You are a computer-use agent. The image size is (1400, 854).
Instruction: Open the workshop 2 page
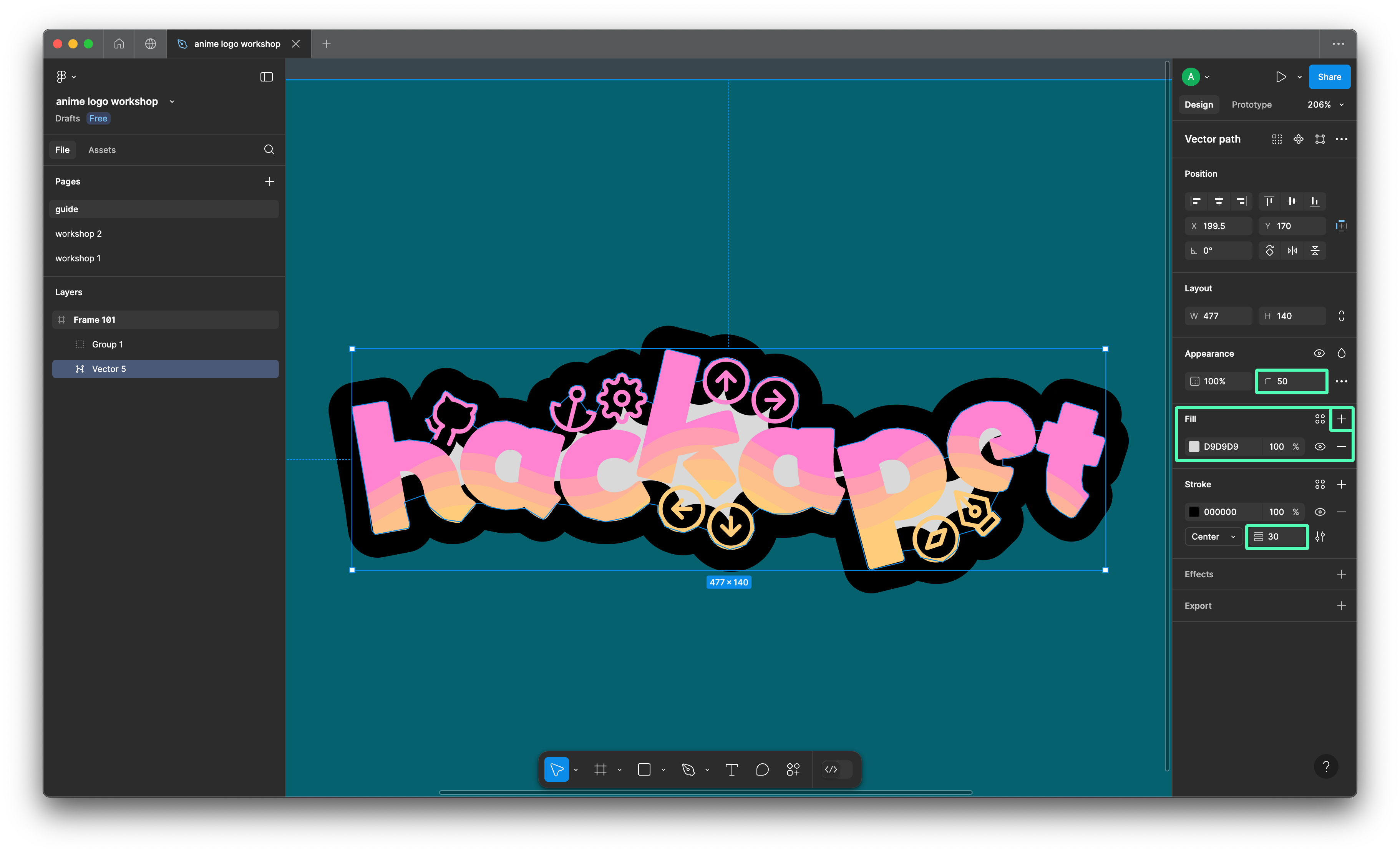point(78,234)
